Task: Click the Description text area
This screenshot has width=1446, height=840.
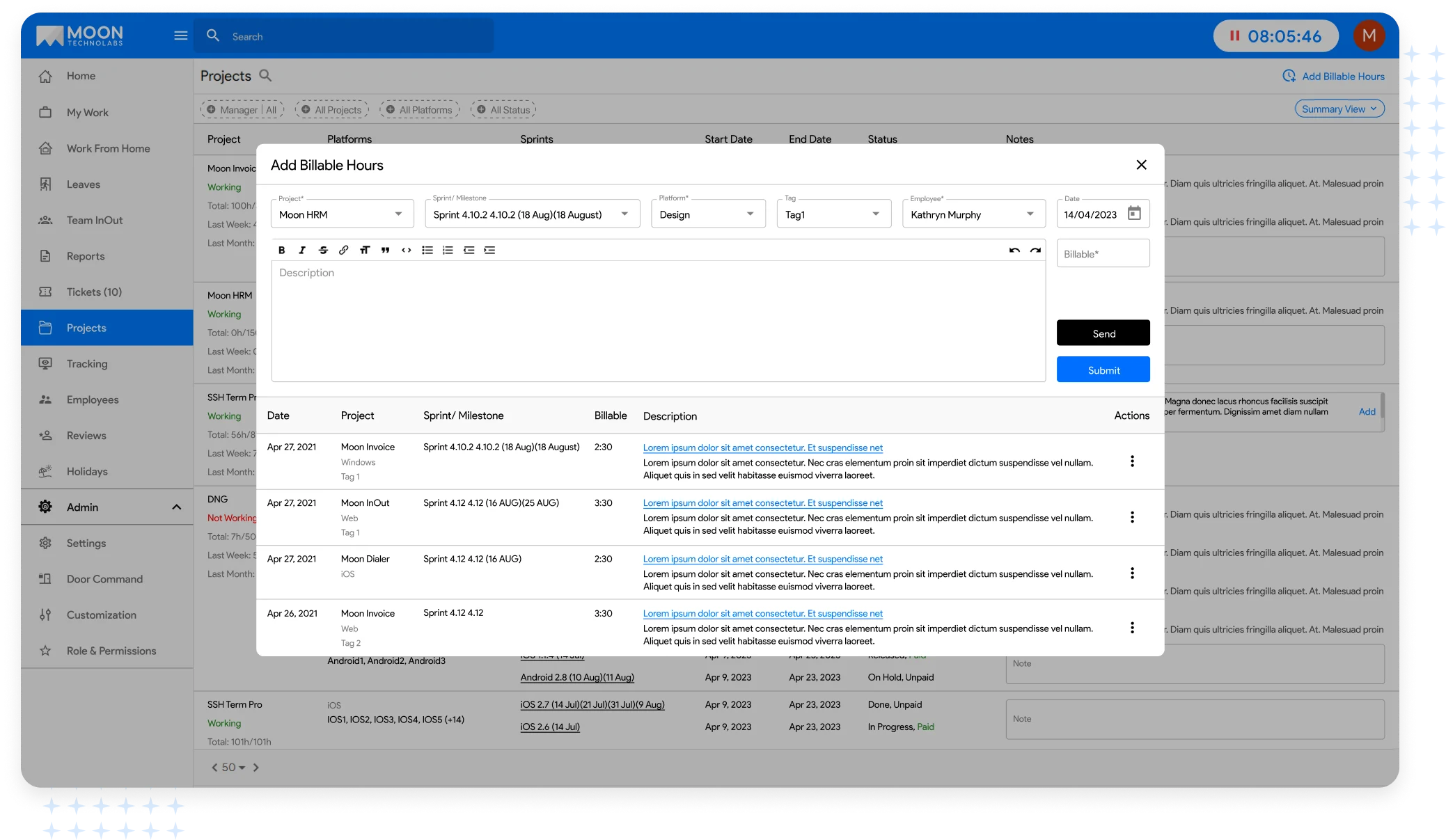Action: coord(659,322)
